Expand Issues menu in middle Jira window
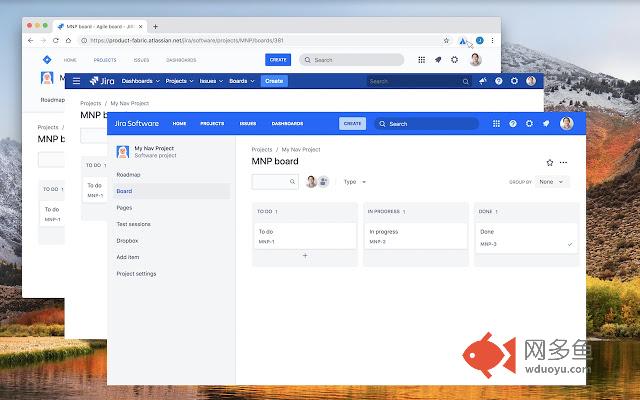 click(x=211, y=81)
